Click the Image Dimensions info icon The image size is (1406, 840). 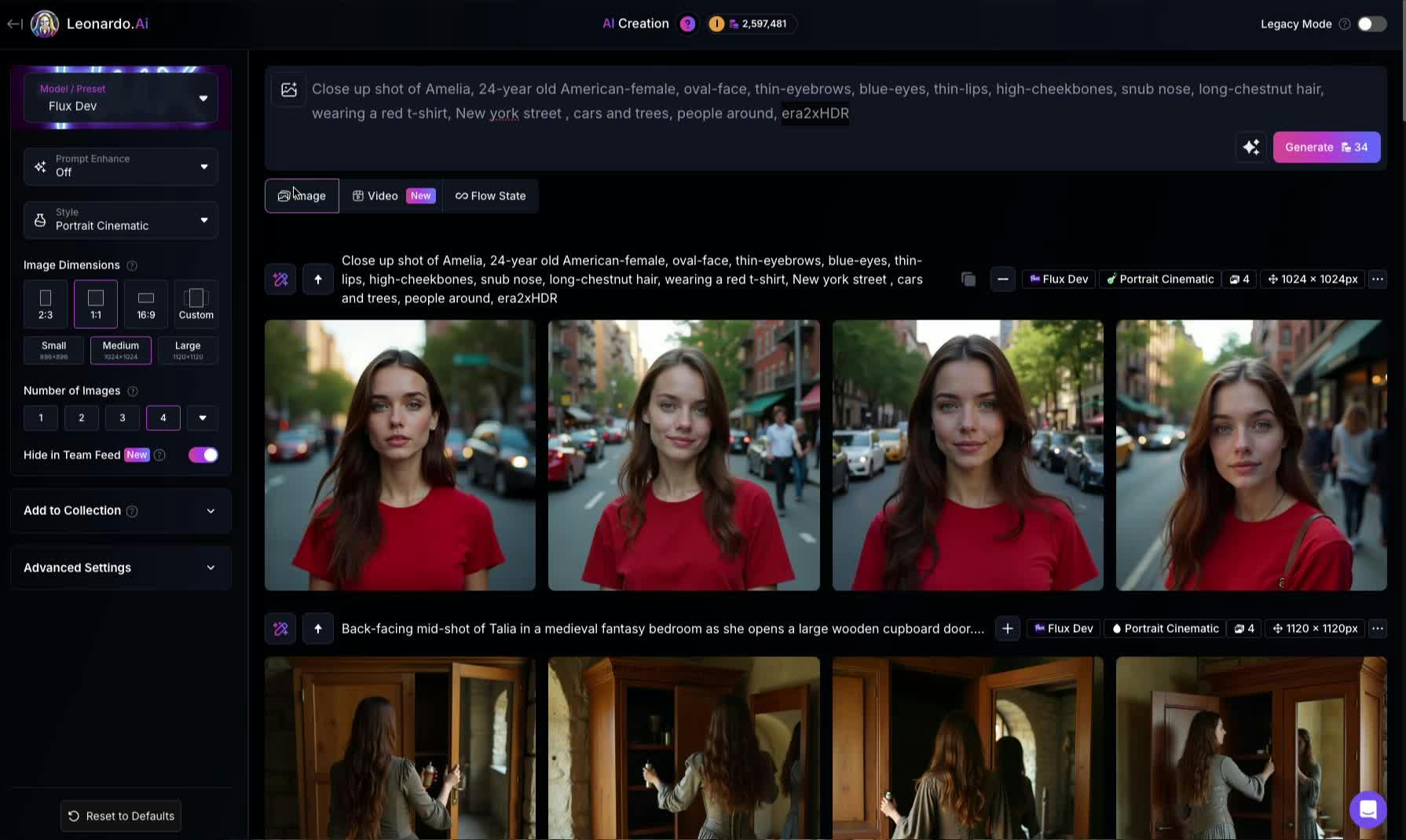tap(132, 265)
